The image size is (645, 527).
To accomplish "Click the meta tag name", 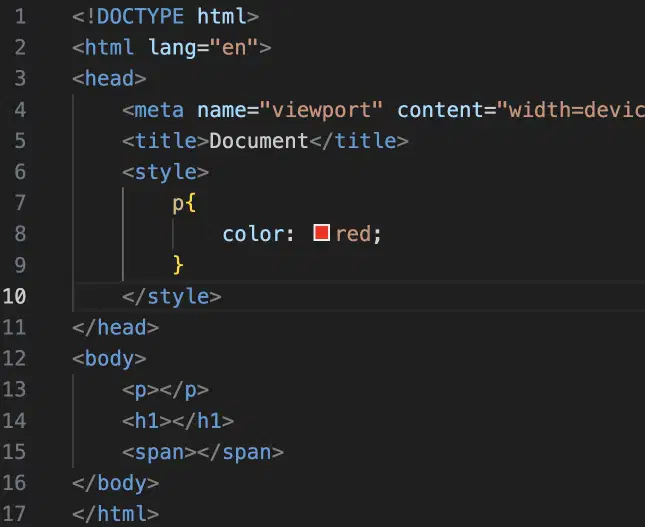I will point(159,110).
